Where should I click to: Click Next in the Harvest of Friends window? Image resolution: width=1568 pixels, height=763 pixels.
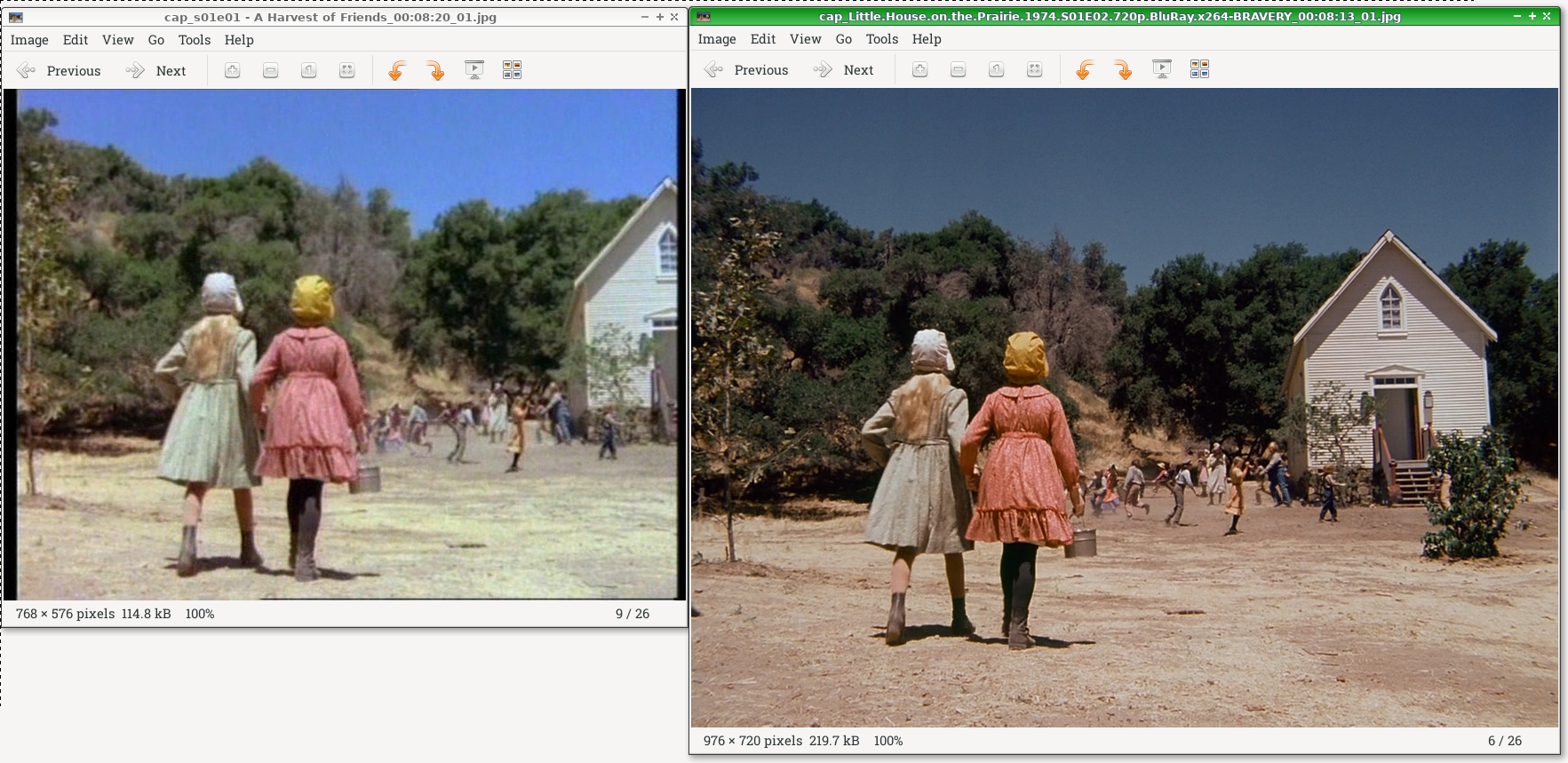[156, 71]
